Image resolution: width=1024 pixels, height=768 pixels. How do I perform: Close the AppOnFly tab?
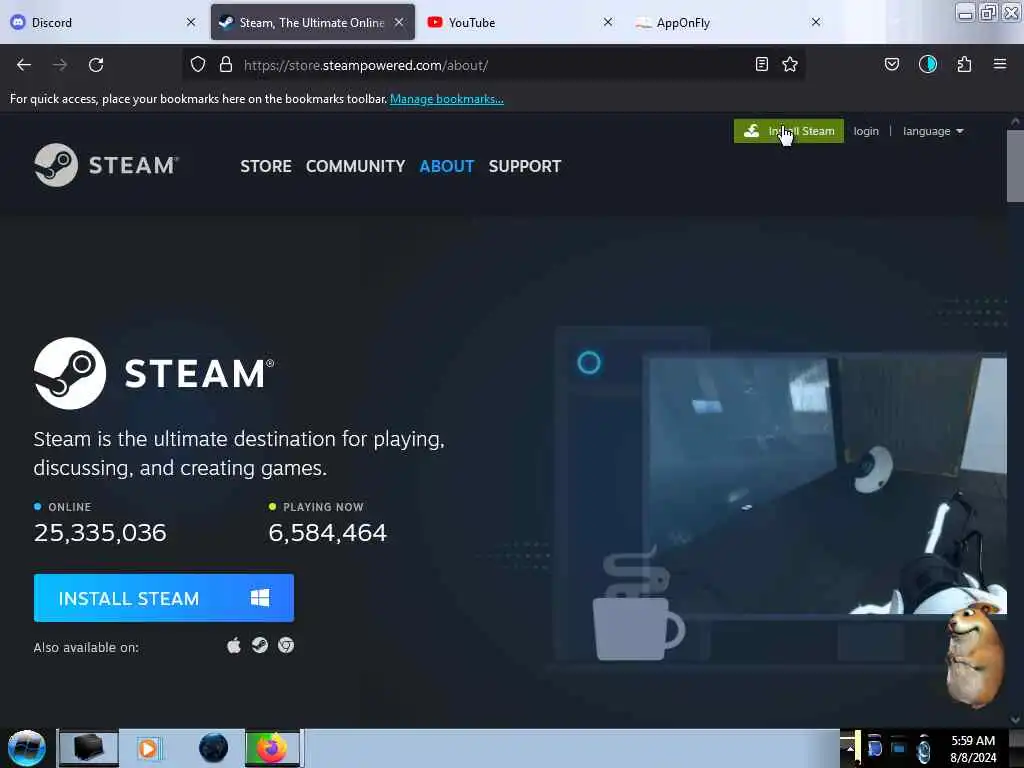(816, 22)
